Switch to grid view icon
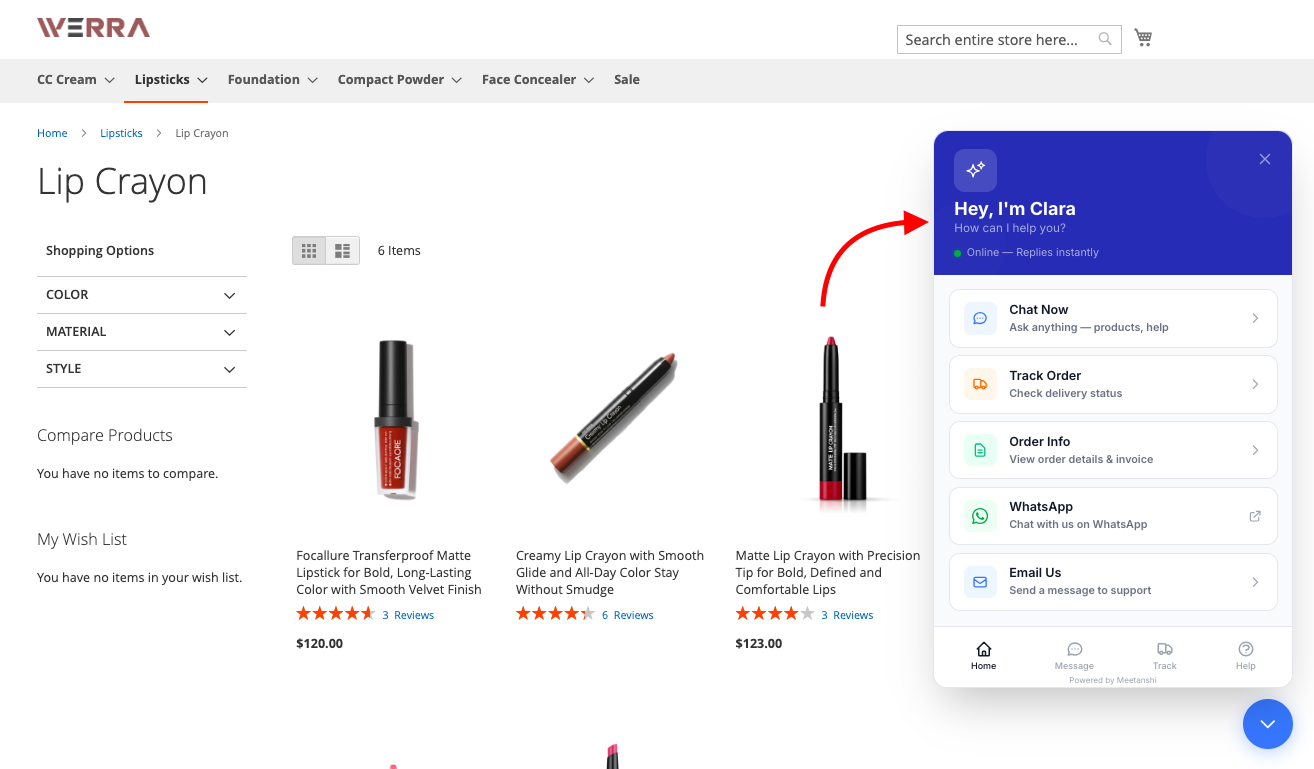 tap(309, 250)
